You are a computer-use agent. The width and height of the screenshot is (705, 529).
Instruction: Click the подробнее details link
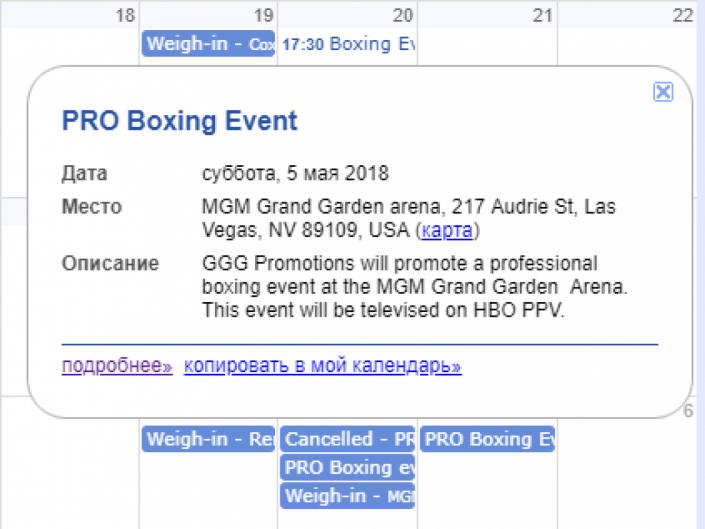[x=117, y=366]
